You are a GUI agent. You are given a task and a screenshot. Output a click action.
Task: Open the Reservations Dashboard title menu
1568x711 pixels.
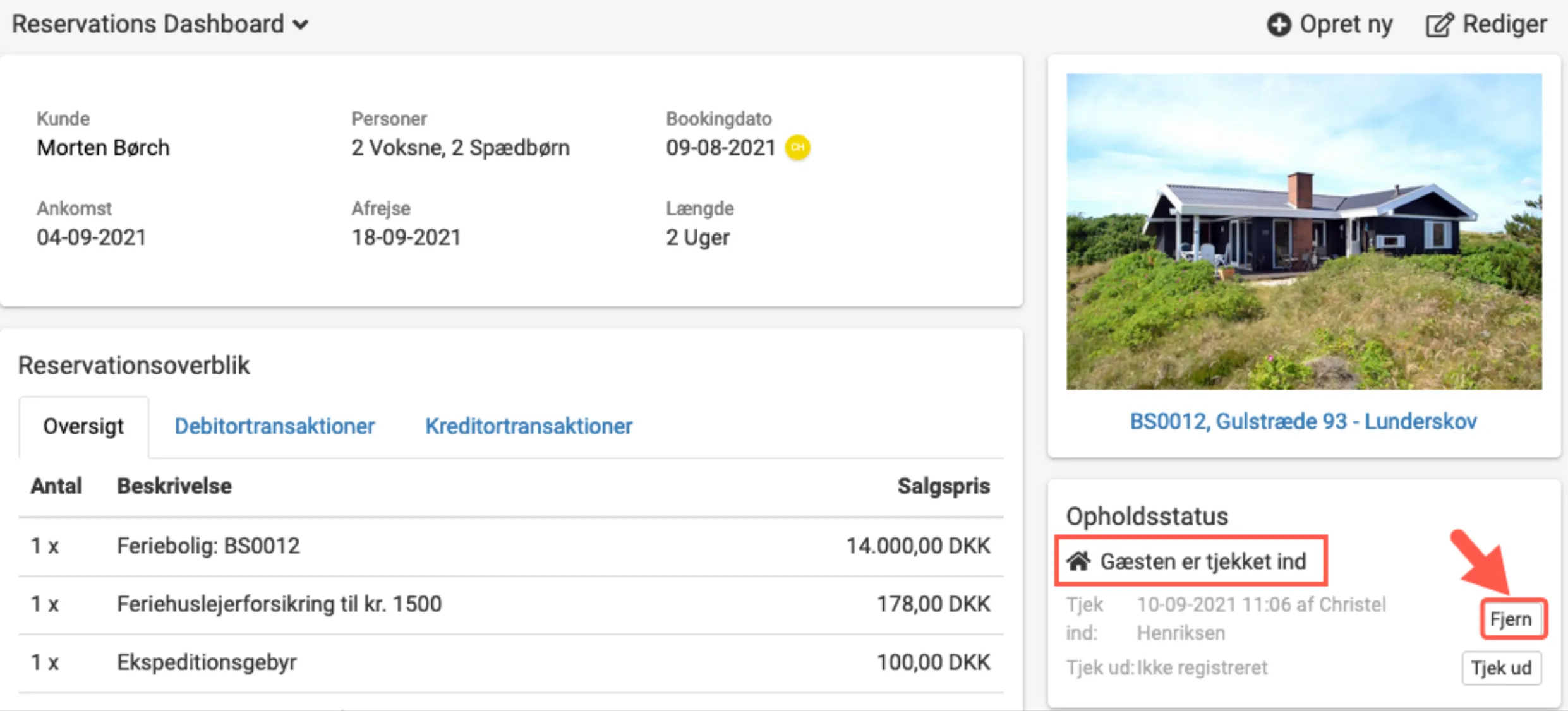click(148, 24)
